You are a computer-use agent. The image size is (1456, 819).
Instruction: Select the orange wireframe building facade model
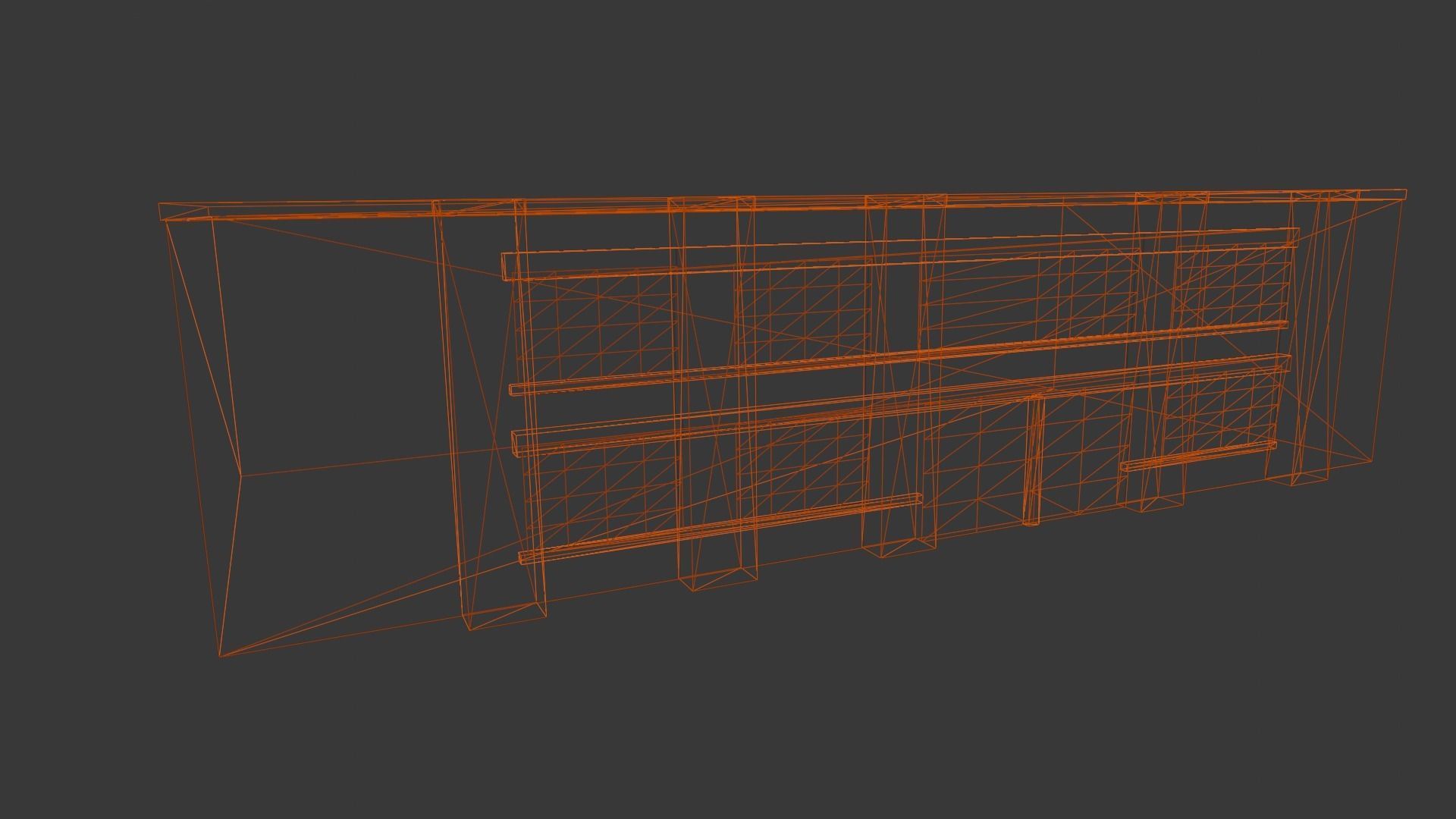(781, 422)
